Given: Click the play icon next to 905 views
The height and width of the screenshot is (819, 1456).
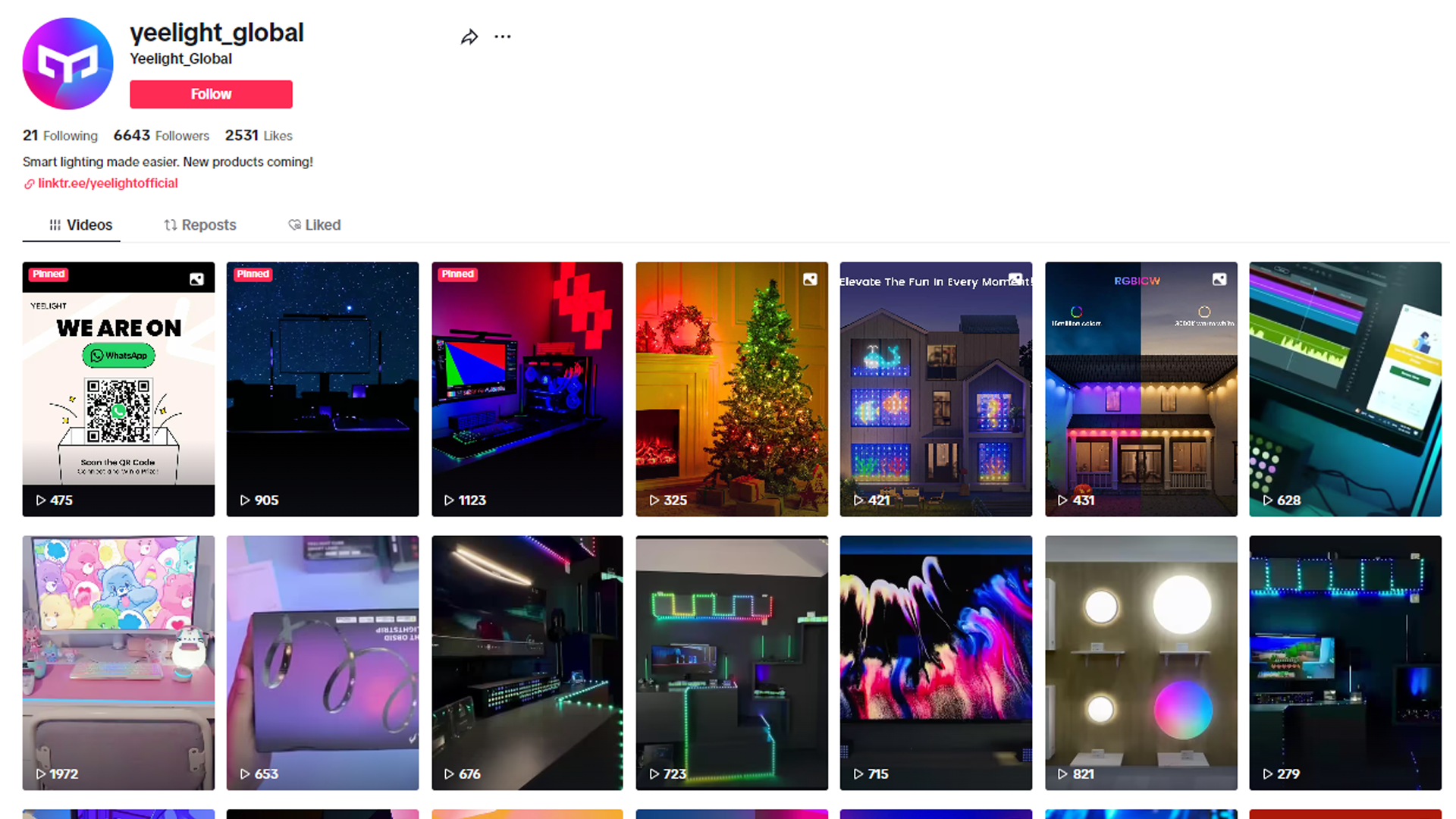Looking at the screenshot, I should (x=245, y=500).
